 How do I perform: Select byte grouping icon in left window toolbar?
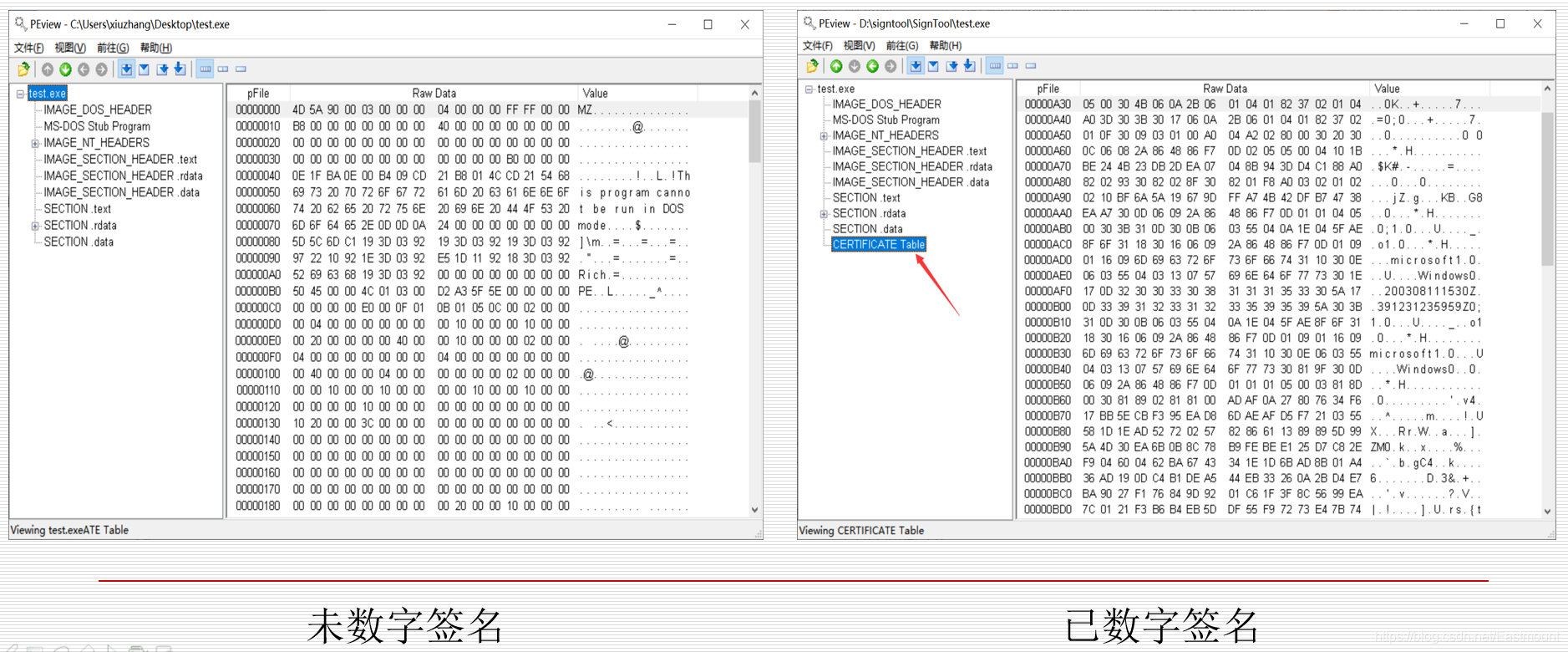[206, 69]
